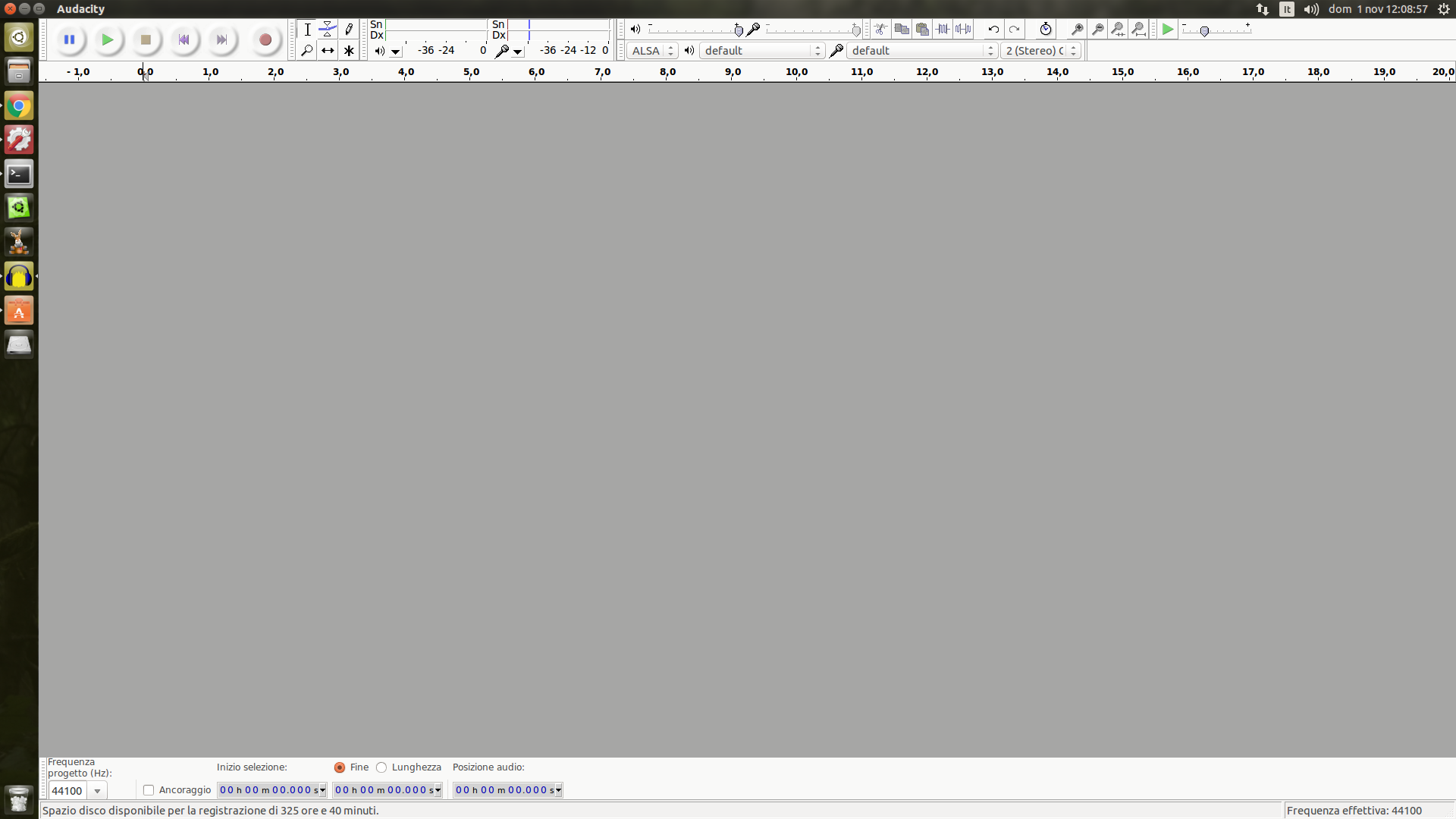Open the 2 (Stereo) channels dropdown
The height and width of the screenshot is (819, 1456).
(x=1040, y=51)
